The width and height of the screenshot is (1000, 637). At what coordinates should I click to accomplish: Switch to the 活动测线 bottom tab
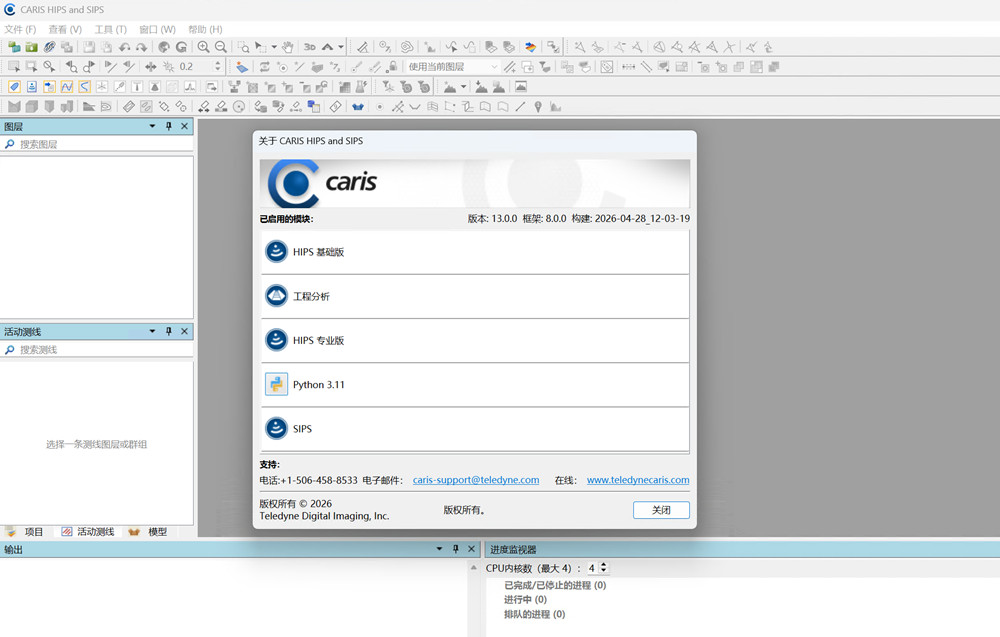coord(88,532)
